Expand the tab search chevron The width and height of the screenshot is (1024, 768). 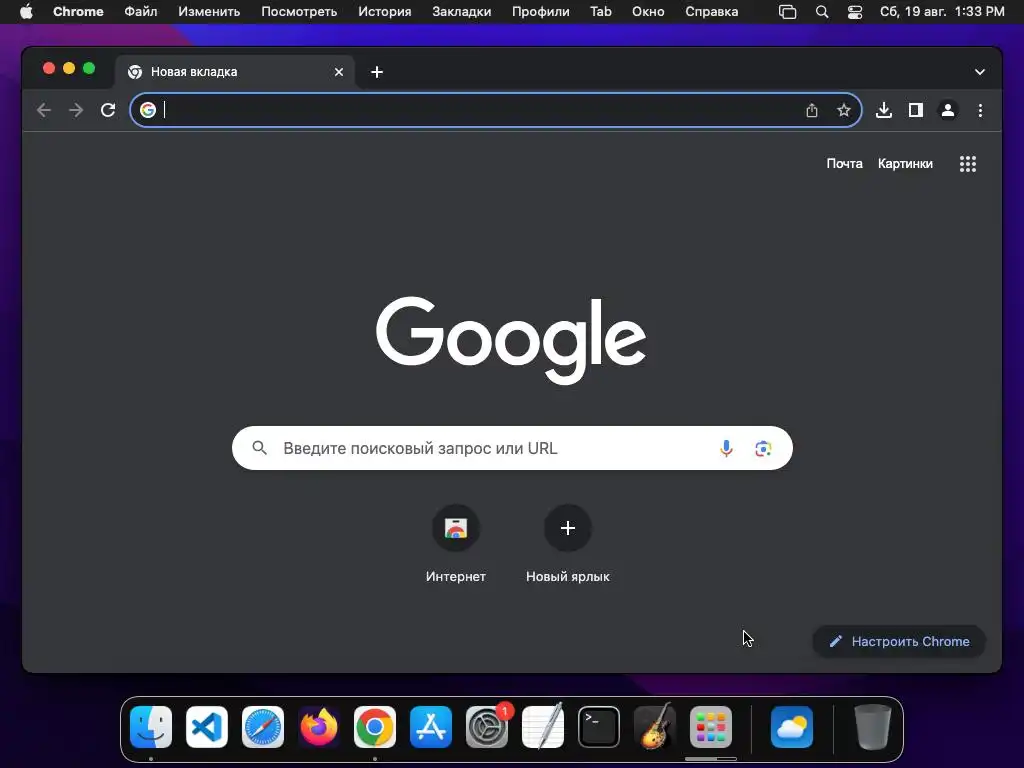[x=980, y=72]
